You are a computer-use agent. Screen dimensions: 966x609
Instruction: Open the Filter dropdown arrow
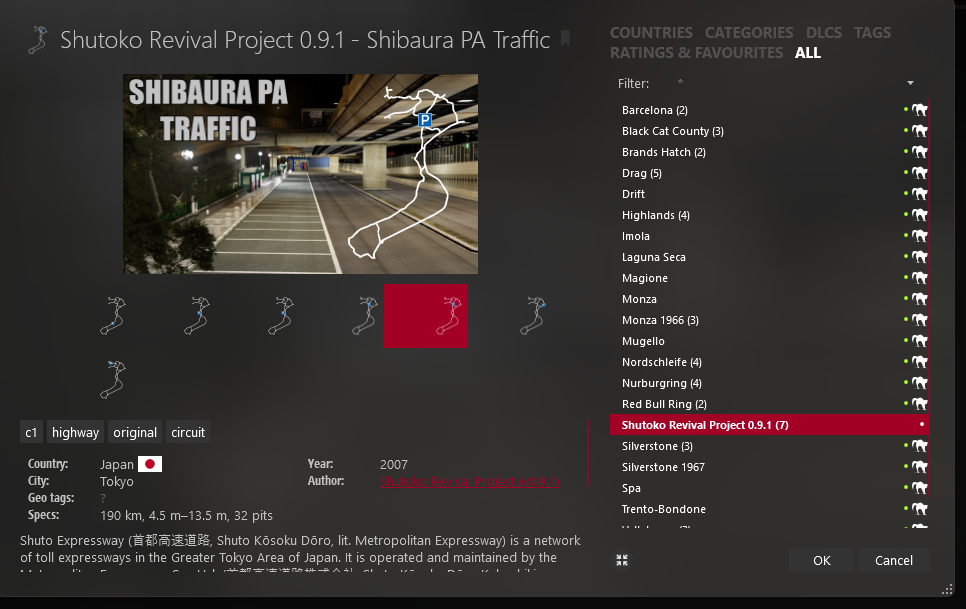[910, 83]
